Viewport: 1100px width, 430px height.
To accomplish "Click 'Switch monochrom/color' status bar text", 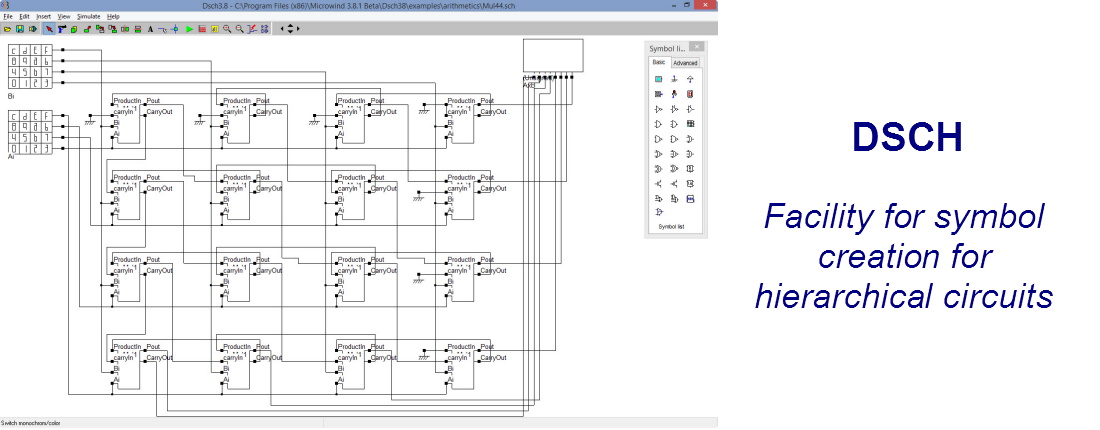I will pyautogui.click(x=31, y=424).
